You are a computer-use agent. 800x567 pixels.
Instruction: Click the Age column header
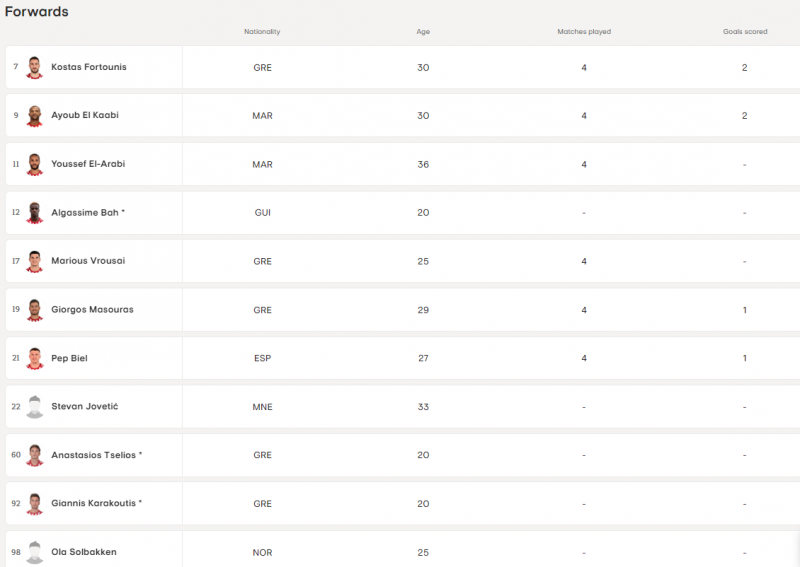(x=423, y=32)
